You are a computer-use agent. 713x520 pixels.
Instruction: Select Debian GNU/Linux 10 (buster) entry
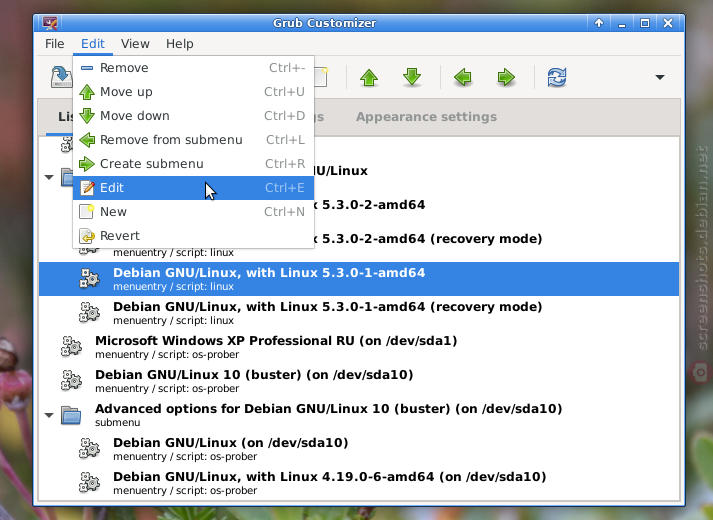click(x=359, y=381)
